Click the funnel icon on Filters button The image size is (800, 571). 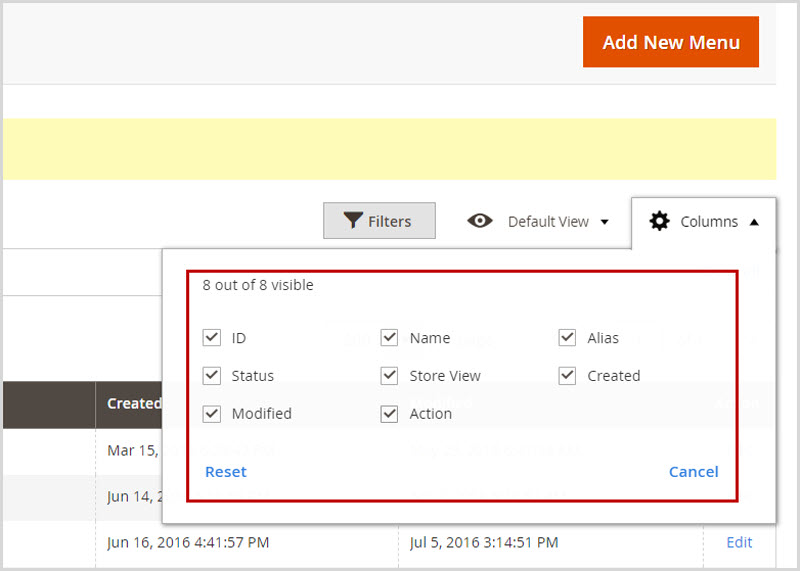pyautogui.click(x=352, y=221)
